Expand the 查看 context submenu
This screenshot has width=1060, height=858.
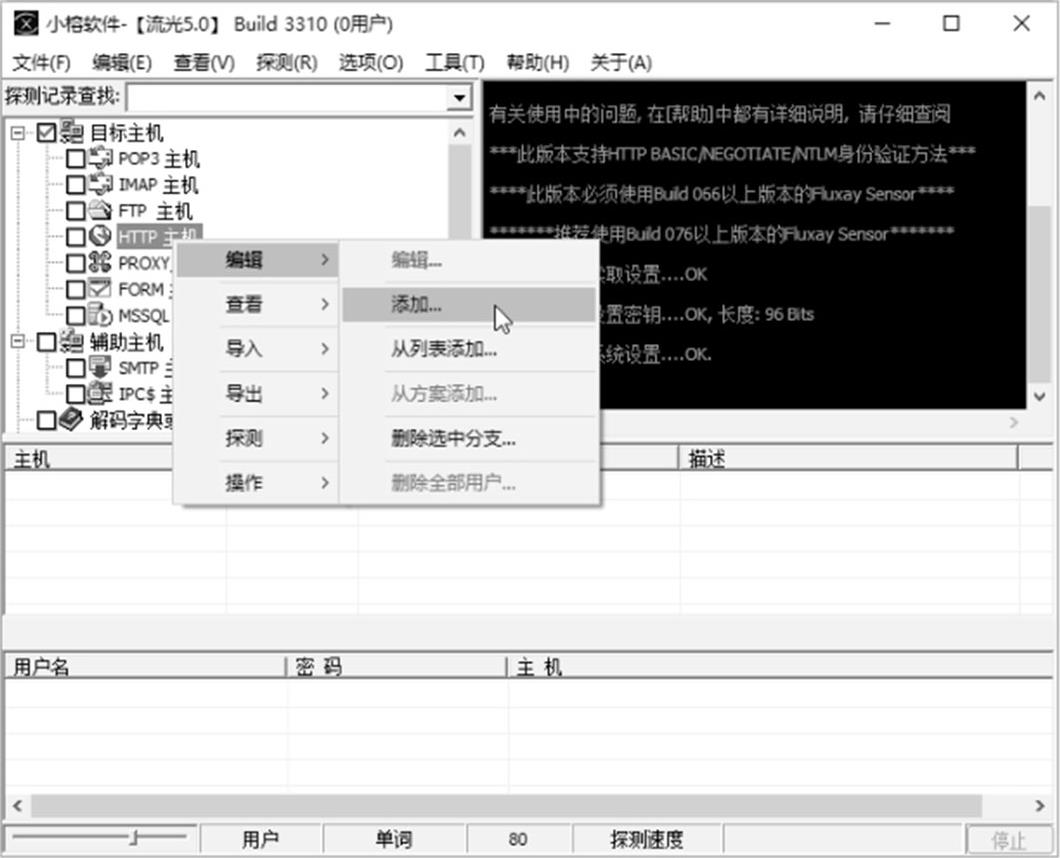click(258, 304)
